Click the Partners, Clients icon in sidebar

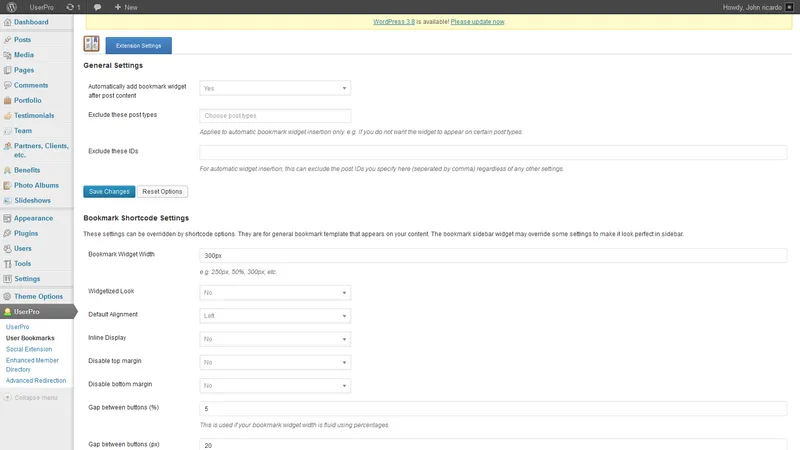(7, 146)
